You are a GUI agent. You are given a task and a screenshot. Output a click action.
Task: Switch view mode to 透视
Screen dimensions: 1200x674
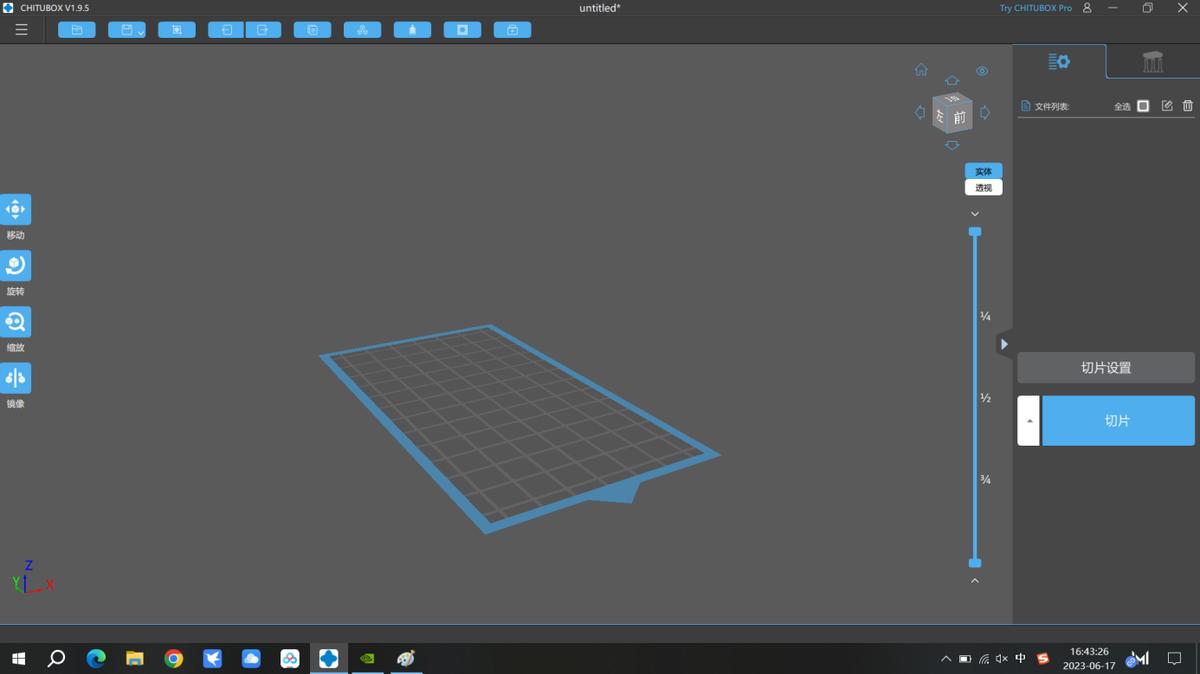pos(982,187)
